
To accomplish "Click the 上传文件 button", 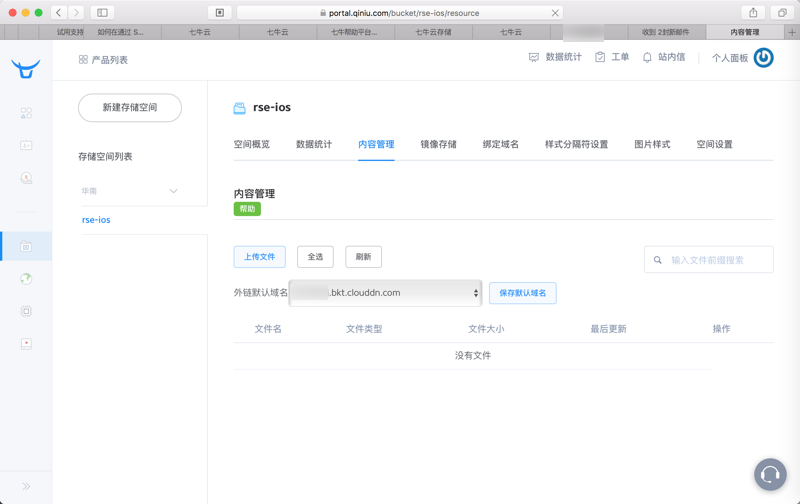I will pyautogui.click(x=260, y=257).
